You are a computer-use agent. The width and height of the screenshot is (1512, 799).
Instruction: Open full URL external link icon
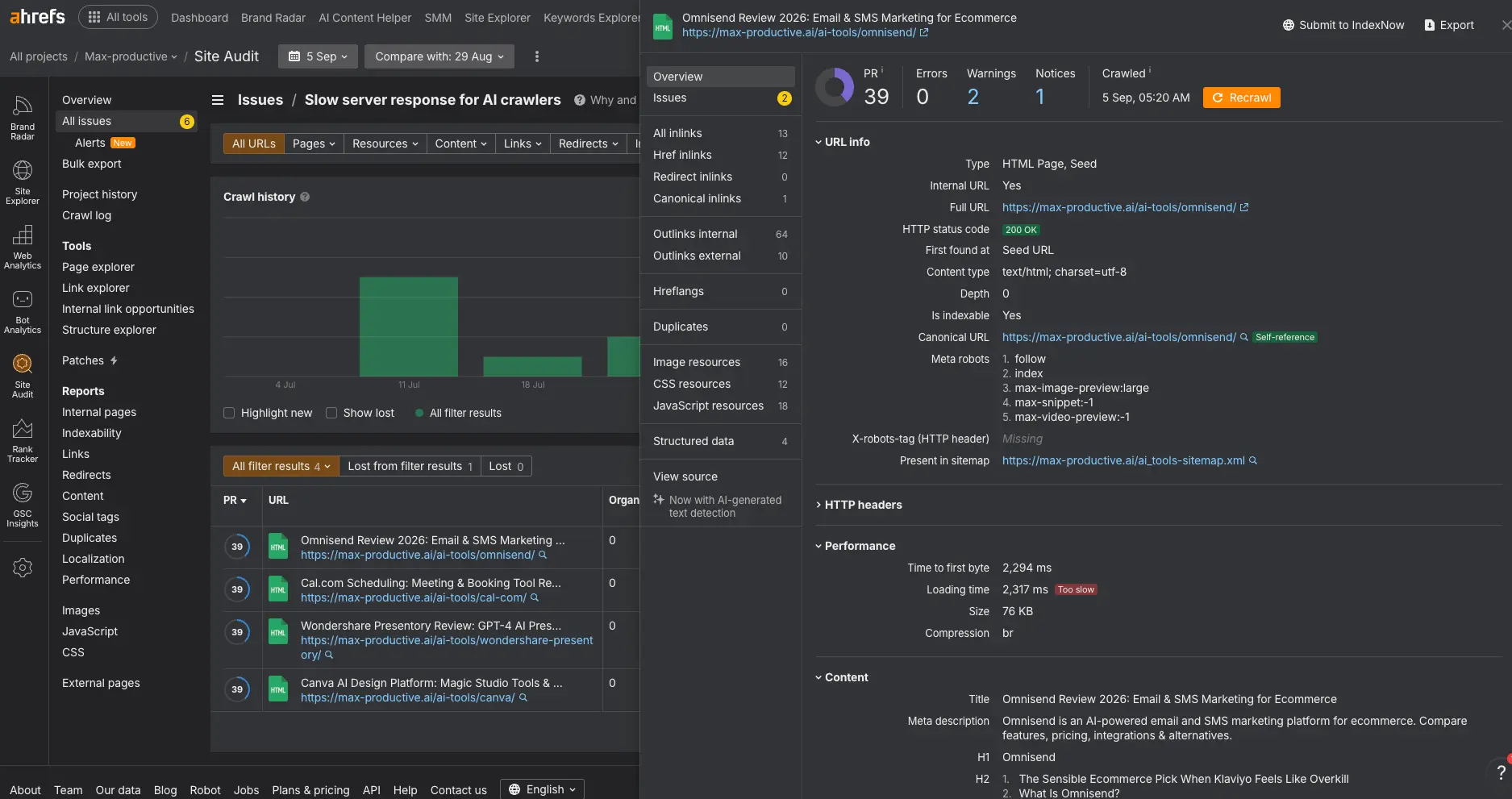point(1244,207)
